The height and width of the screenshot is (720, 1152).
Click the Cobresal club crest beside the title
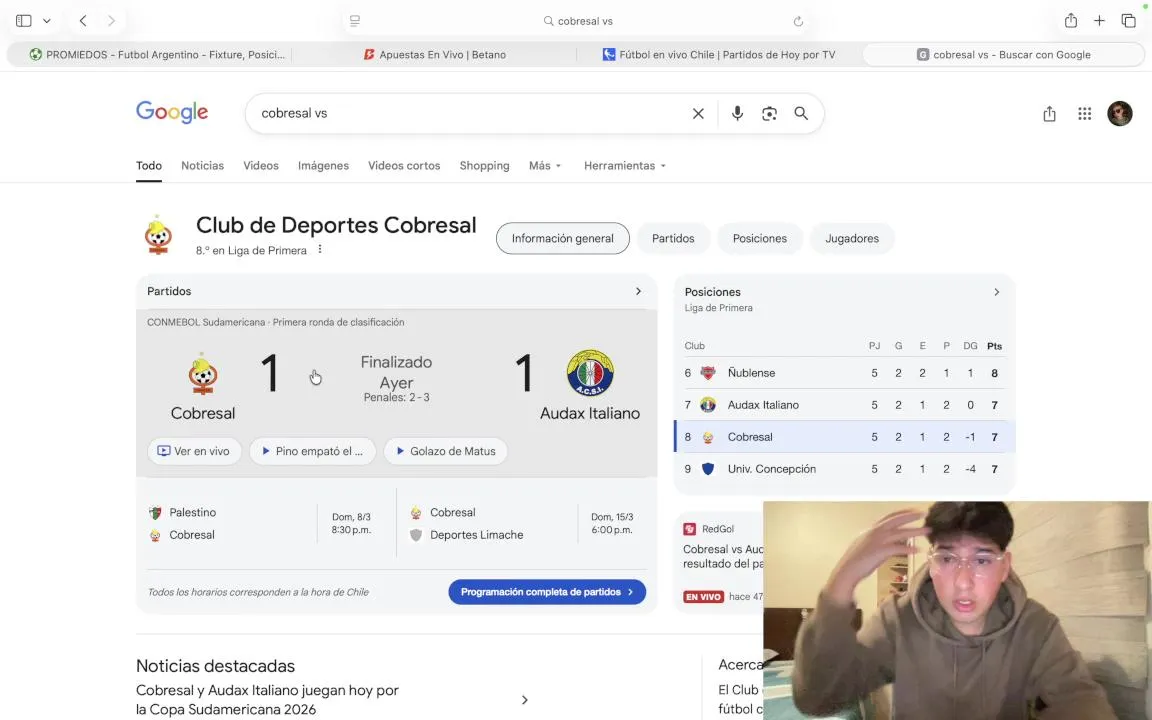(x=158, y=235)
